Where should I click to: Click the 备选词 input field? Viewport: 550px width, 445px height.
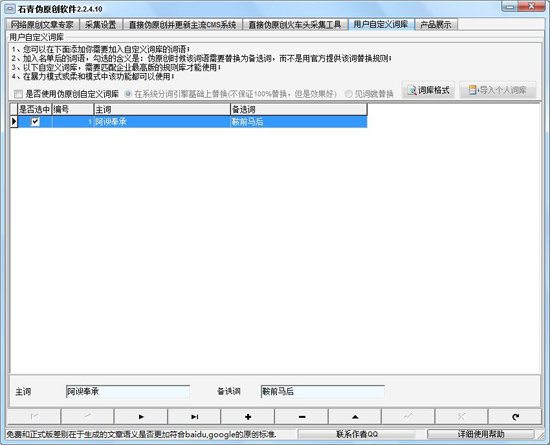(x=322, y=391)
